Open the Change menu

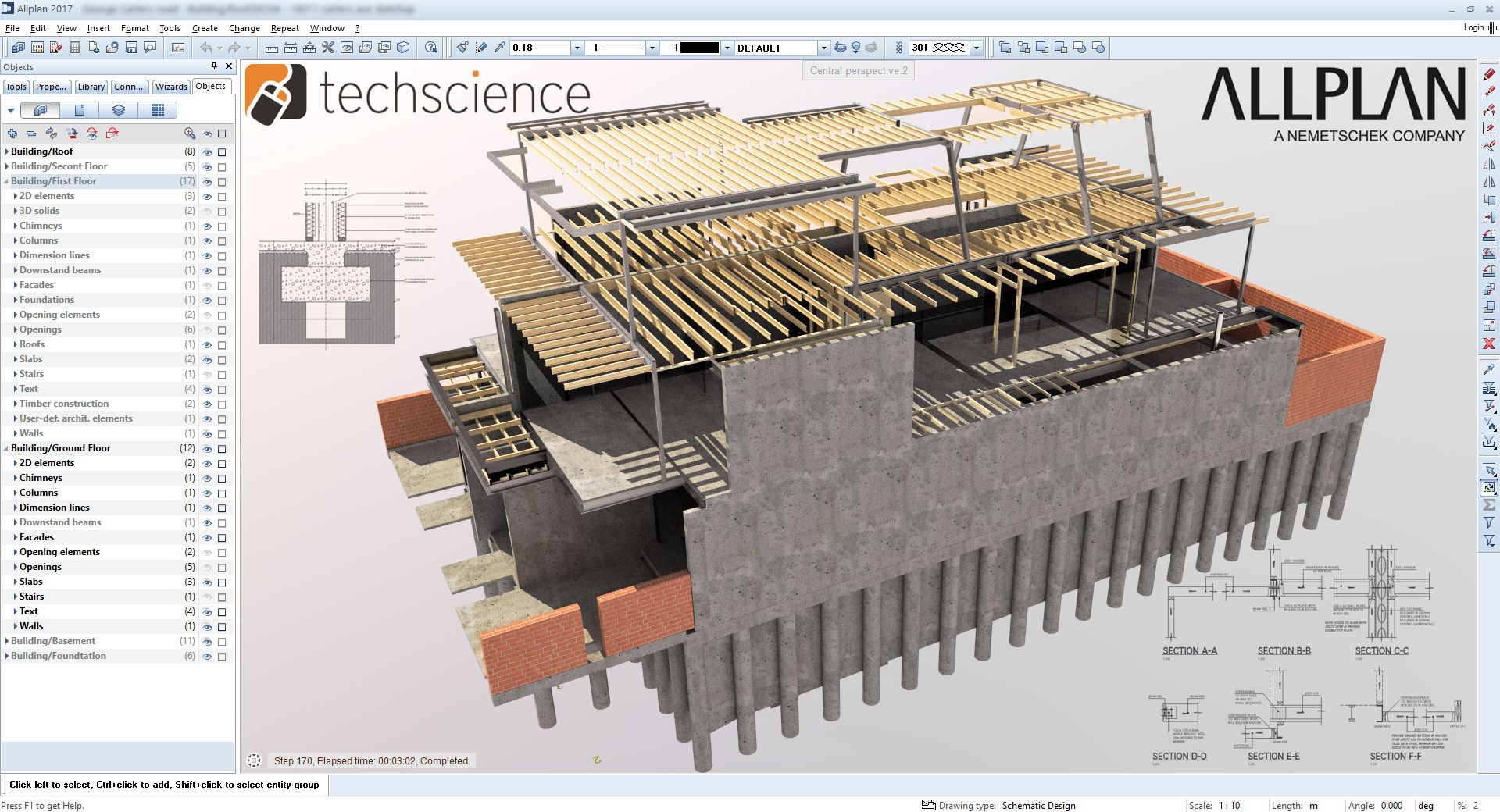245,28
